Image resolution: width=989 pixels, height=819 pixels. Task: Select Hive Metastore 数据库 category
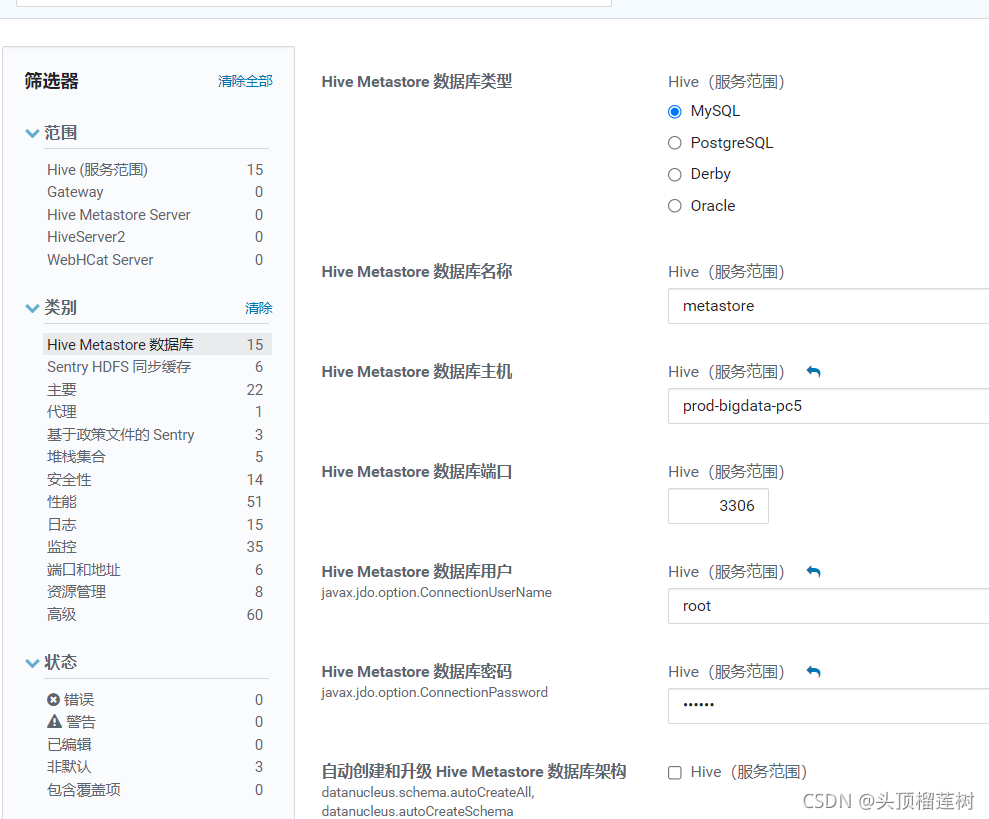coord(157,345)
